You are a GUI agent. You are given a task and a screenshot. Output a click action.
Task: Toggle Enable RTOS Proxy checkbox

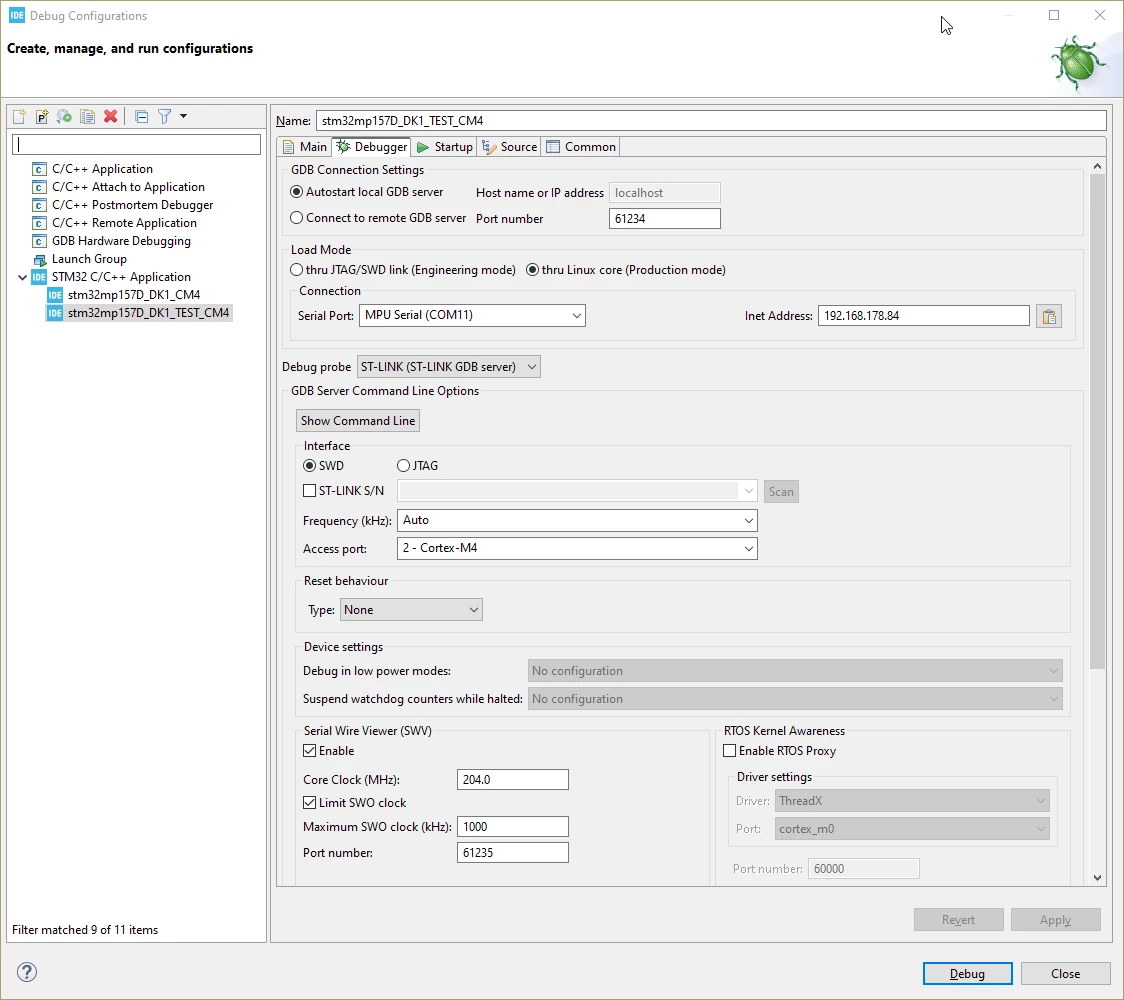coord(730,751)
